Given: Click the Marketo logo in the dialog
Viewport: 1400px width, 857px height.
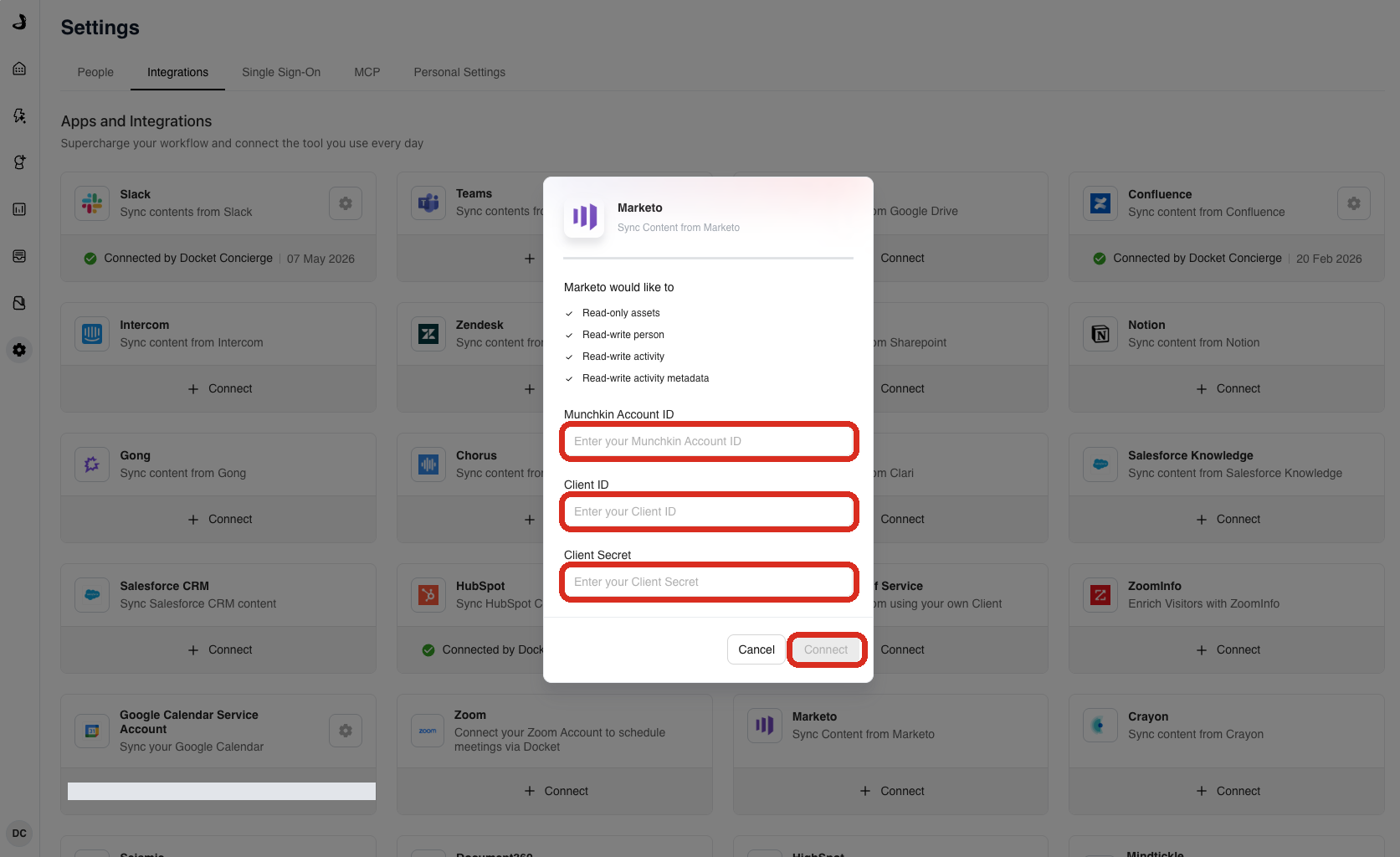Looking at the screenshot, I should coord(584,218).
